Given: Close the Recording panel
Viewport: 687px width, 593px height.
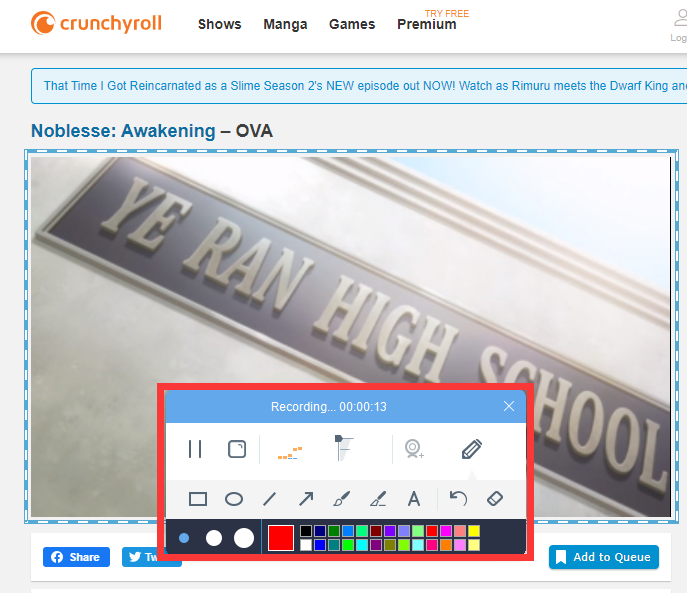Looking at the screenshot, I should tap(509, 406).
